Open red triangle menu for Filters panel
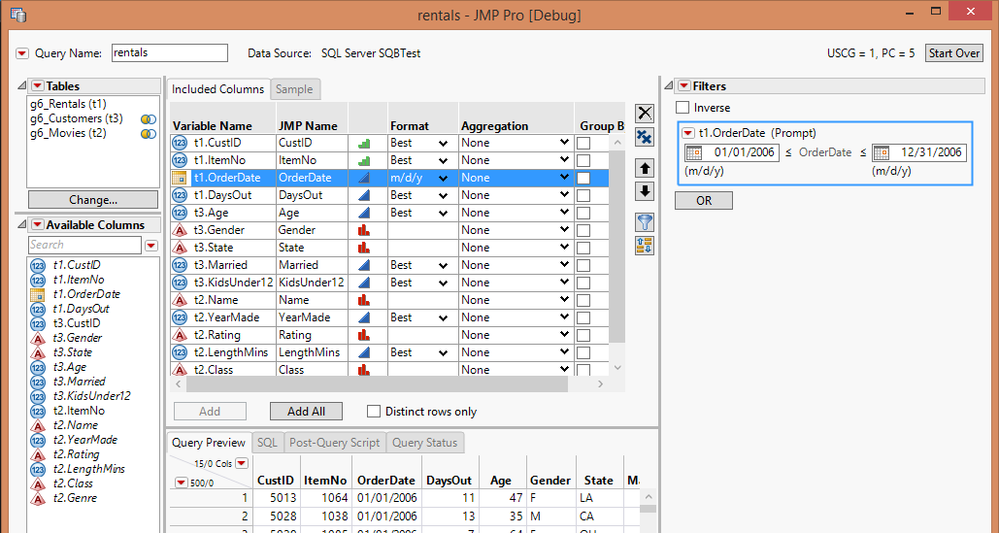Screen dimensions: 999x533 pos(684,86)
